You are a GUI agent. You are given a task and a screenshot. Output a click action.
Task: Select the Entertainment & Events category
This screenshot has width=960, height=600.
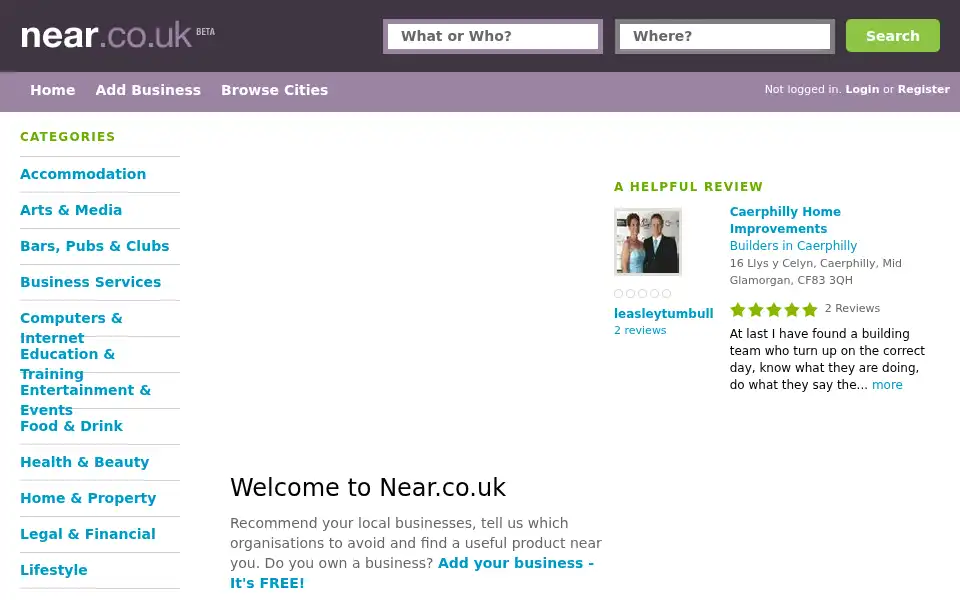coord(85,400)
